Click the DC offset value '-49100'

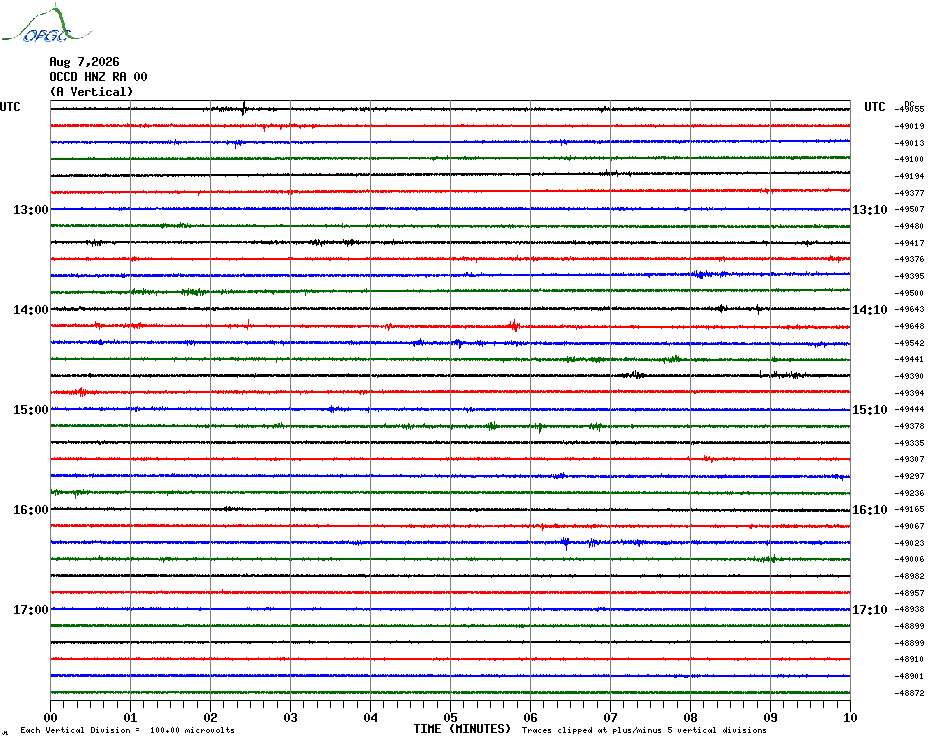[x=909, y=159]
